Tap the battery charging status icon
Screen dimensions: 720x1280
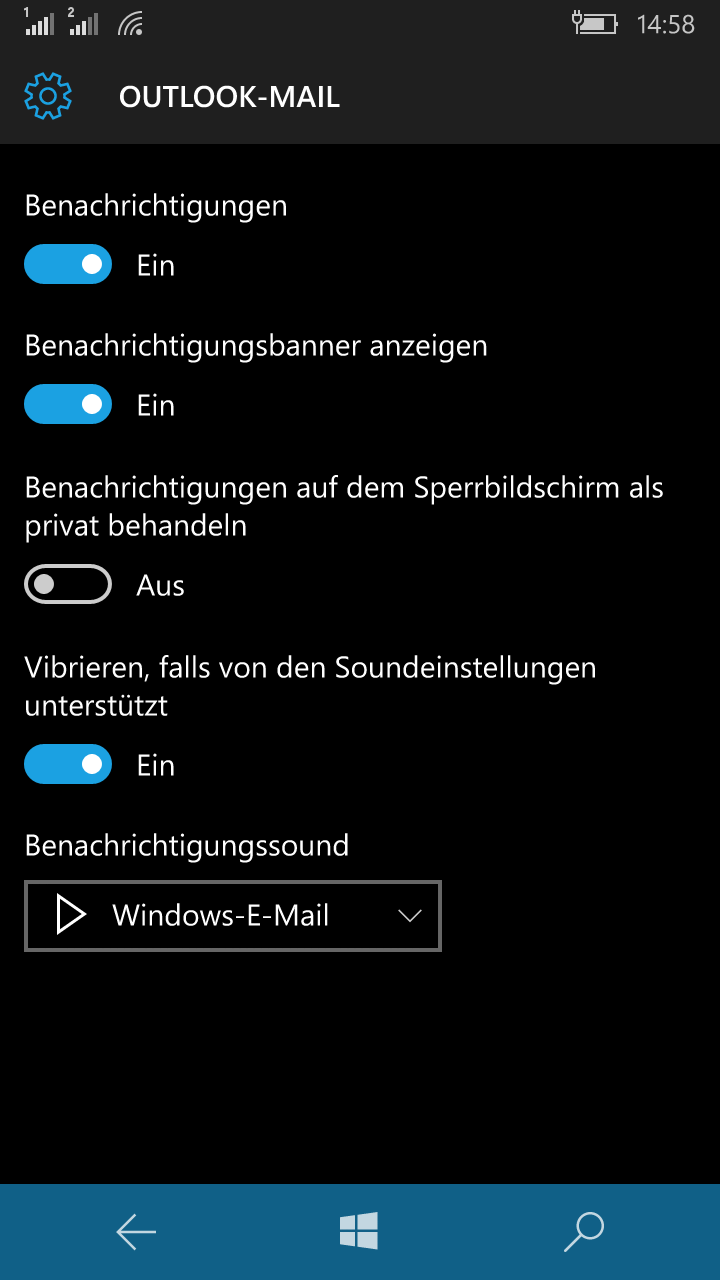point(594,23)
